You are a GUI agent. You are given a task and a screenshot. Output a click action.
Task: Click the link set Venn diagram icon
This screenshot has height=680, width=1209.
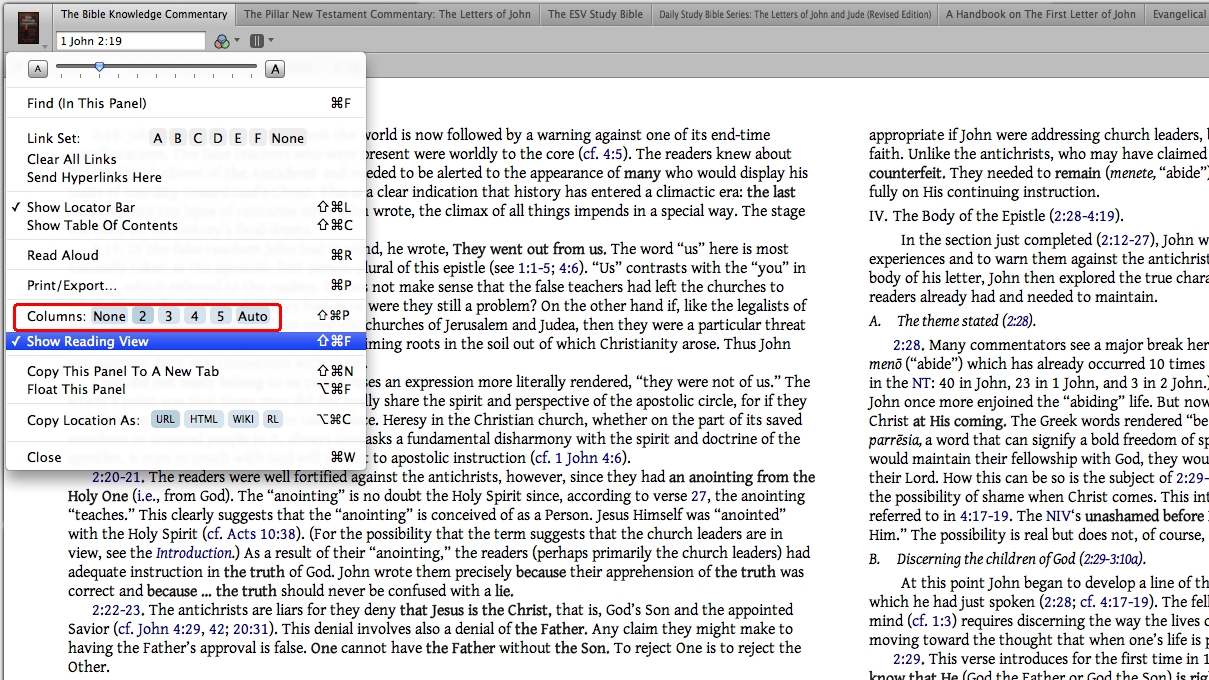(222, 41)
